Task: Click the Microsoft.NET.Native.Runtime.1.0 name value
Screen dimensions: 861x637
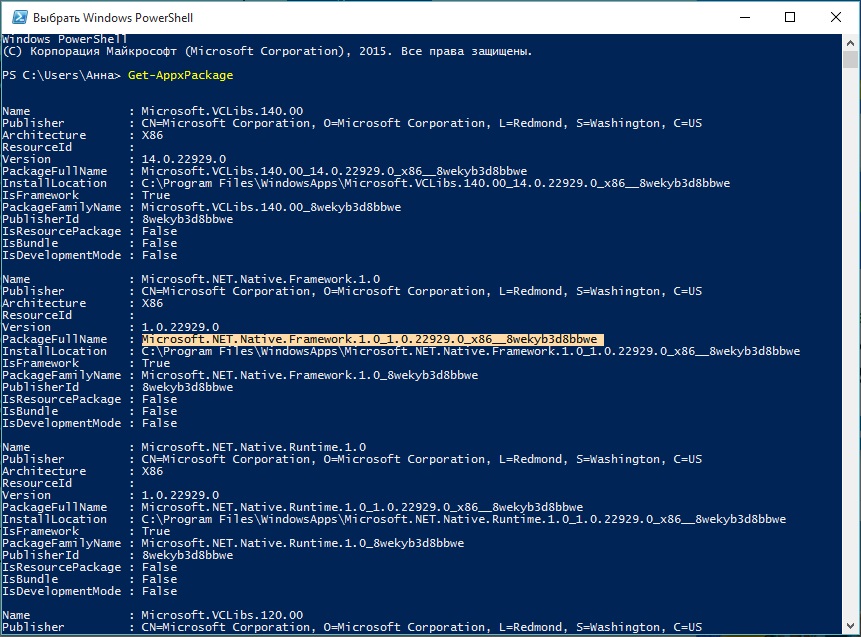Action: click(254, 447)
